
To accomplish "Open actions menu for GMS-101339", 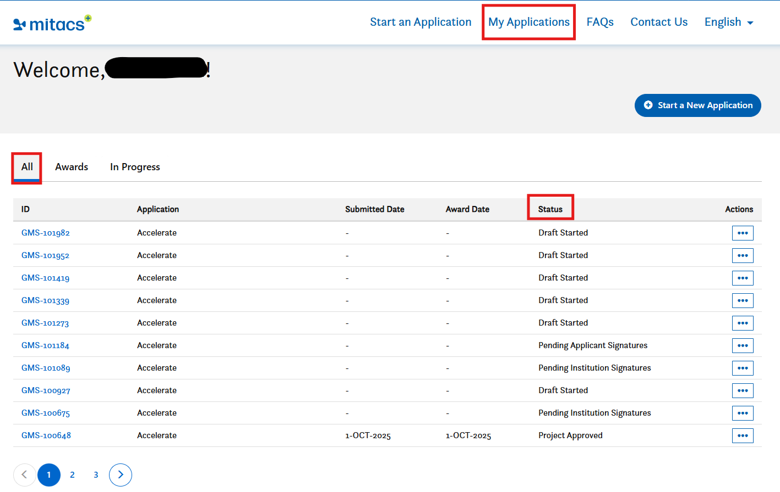I will (742, 300).
